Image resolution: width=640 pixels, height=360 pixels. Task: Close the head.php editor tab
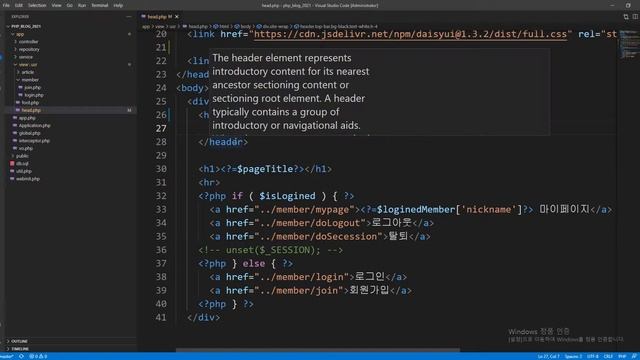177,17
